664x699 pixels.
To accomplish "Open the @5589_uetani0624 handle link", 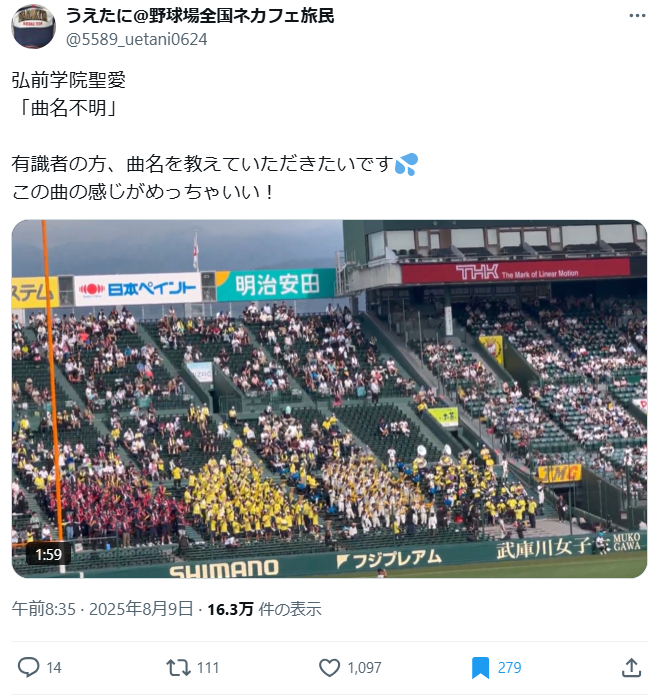I will [x=136, y=39].
